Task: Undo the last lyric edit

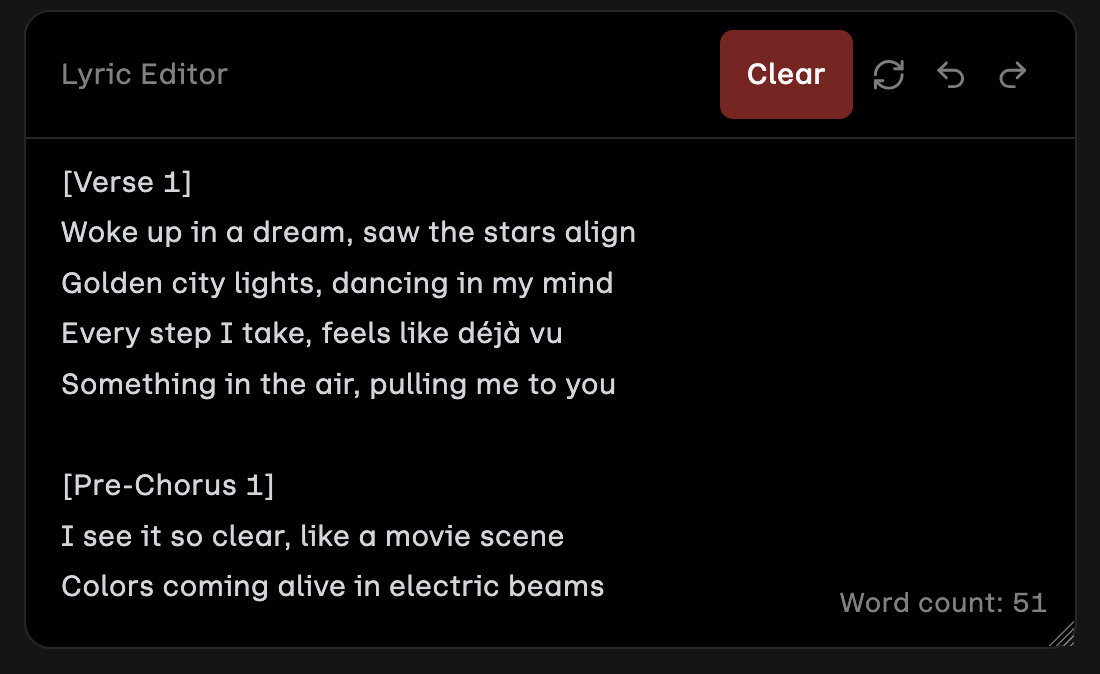Action: pos(951,75)
